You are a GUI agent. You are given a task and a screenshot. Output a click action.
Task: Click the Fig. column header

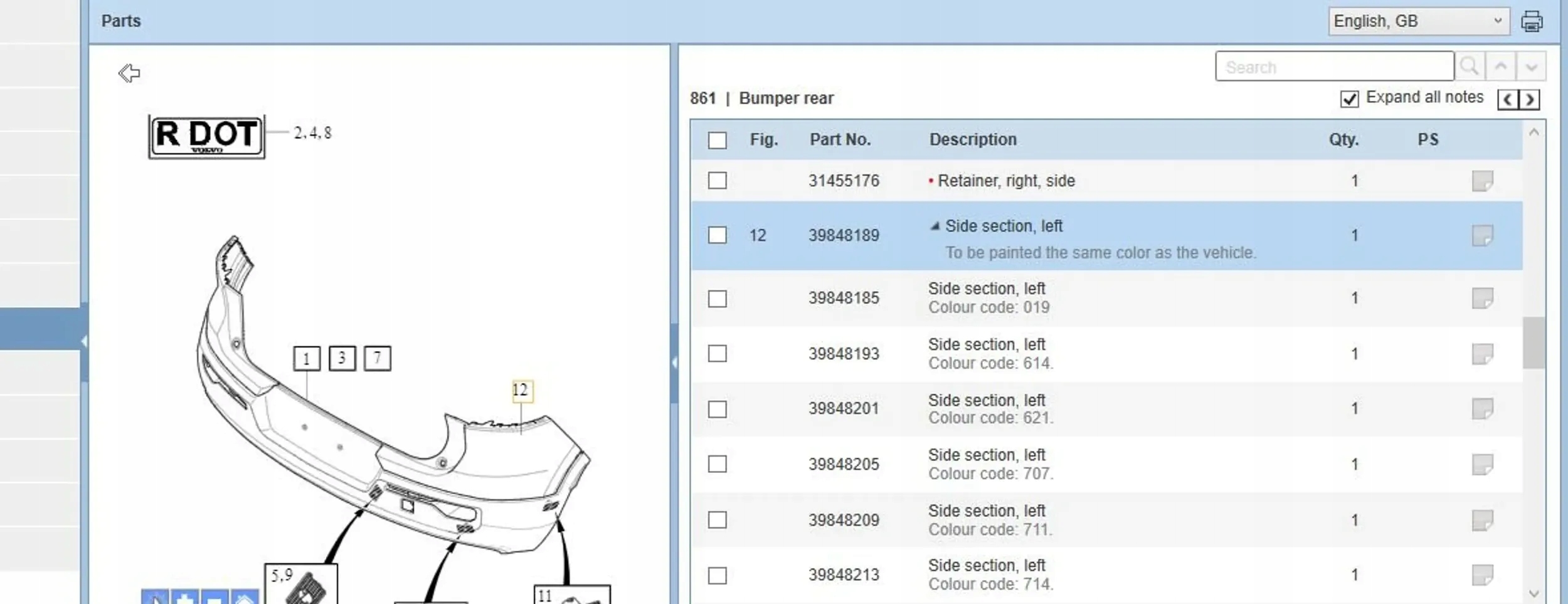point(764,139)
